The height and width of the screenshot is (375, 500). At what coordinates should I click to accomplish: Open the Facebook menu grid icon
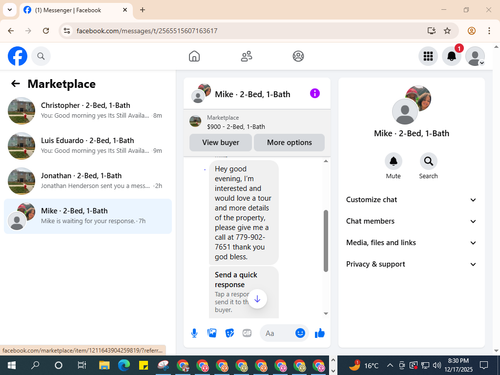[x=428, y=56]
